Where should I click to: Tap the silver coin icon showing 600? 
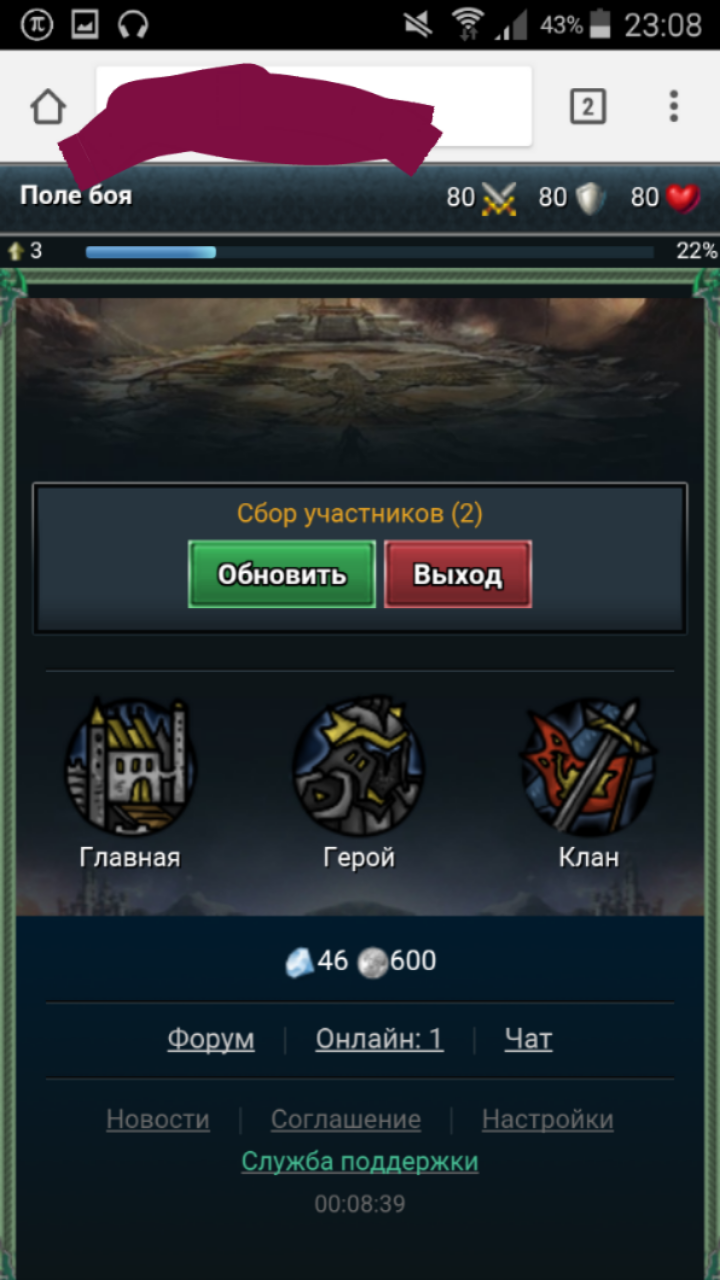pos(372,963)
